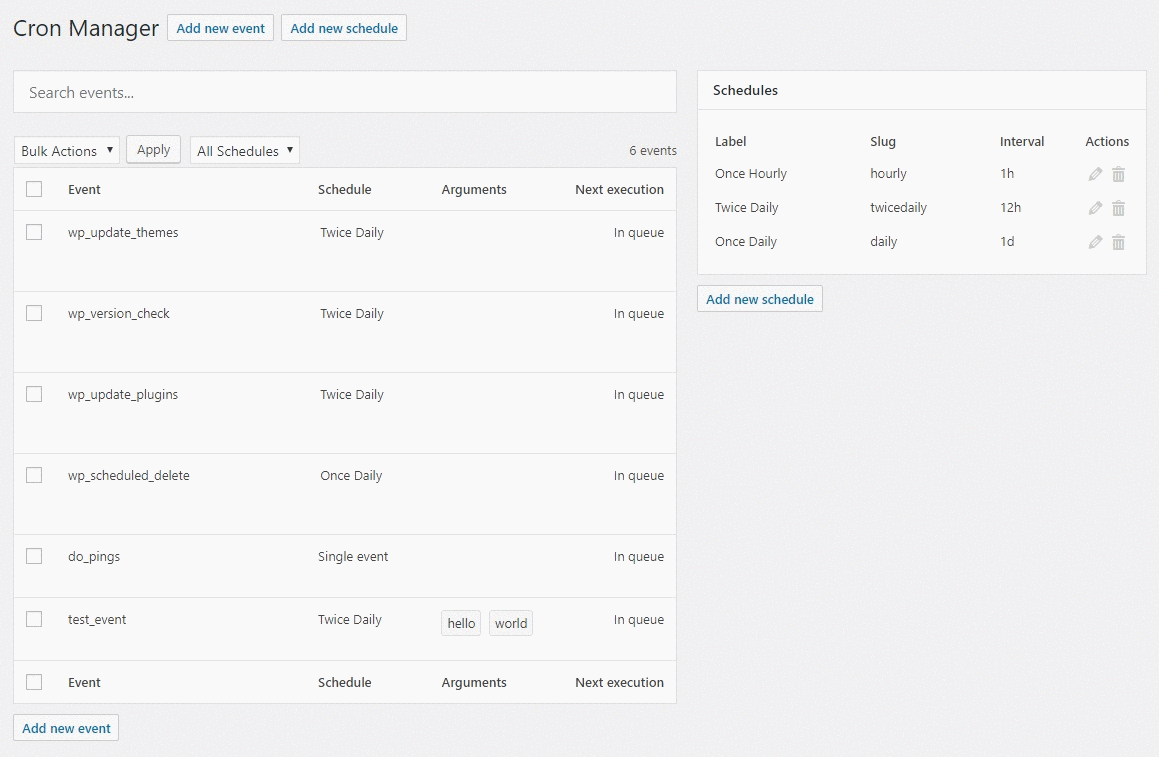Click the Event column header in footer

pos(84,682)
